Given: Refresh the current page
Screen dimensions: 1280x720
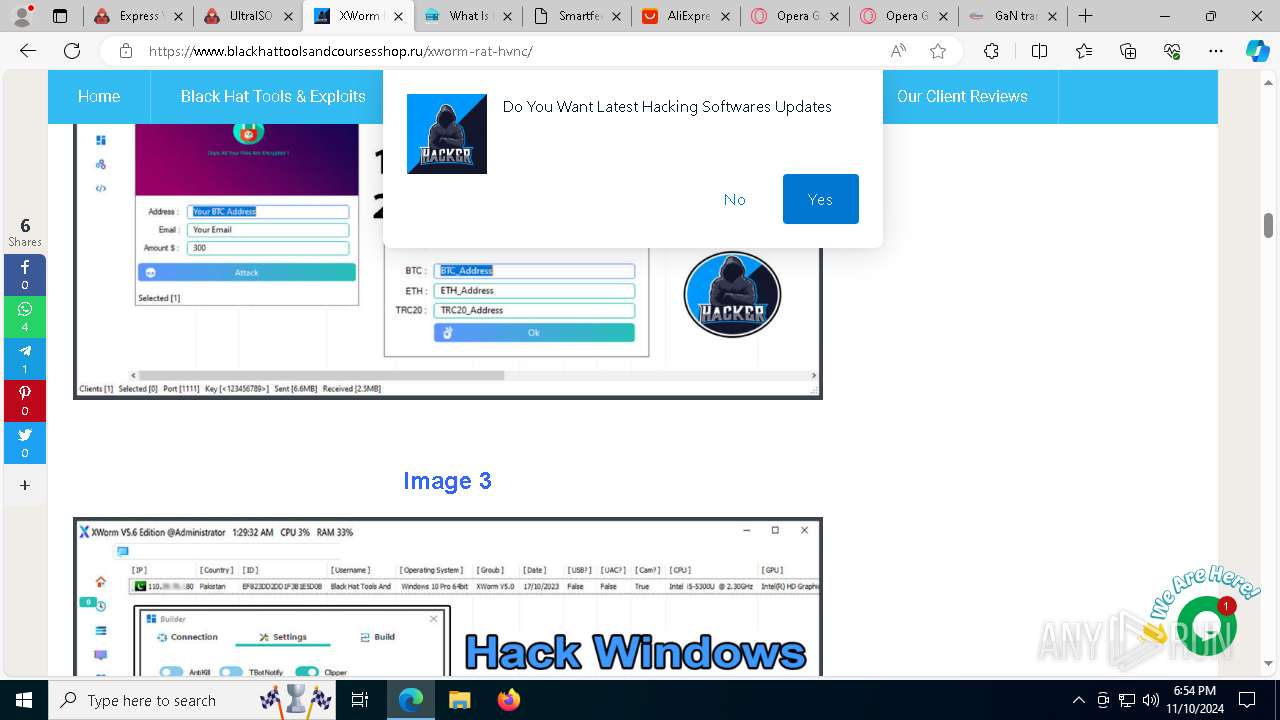Looking at the screenshot, I should click(x=72, y=51).
